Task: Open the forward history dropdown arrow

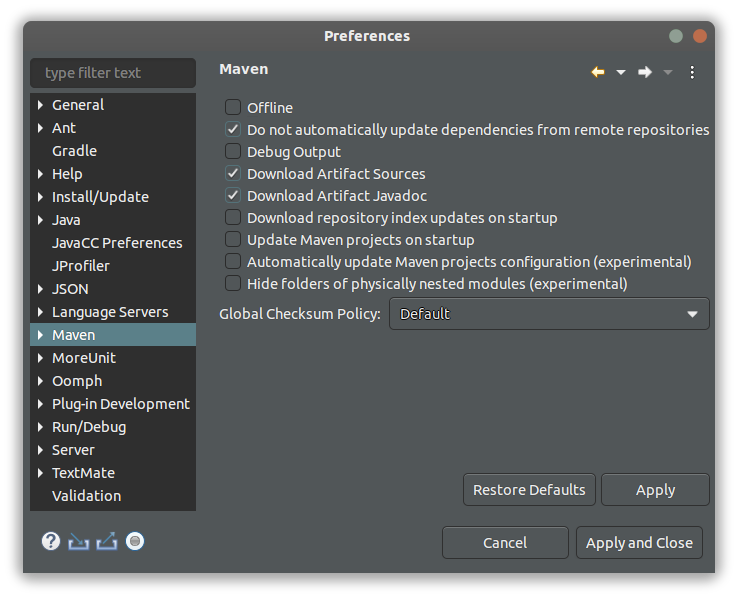Action: coord(667,72)
